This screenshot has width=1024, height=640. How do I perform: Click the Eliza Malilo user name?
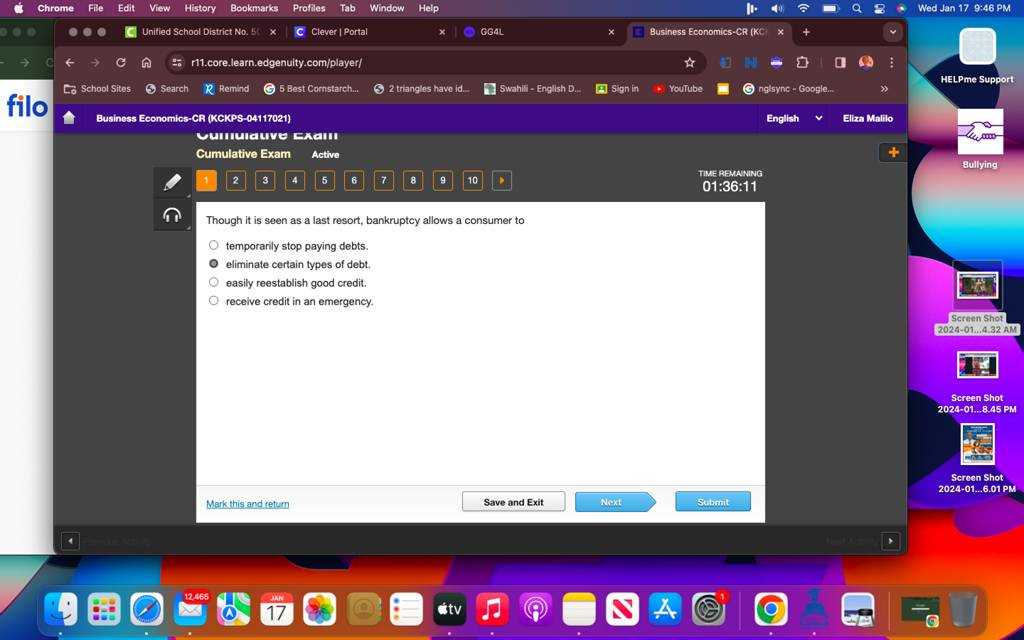pos(867,118)
